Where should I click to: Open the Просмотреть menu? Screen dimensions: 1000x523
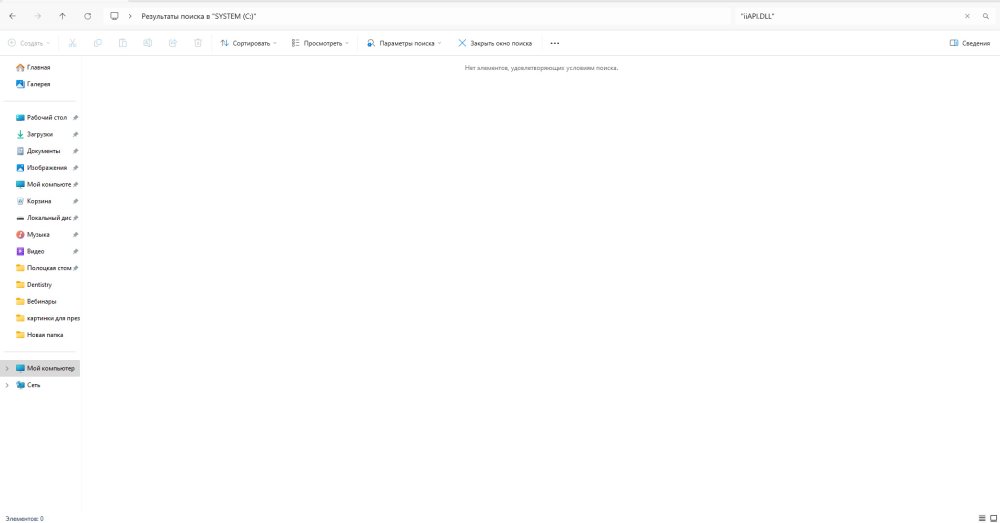320,43
